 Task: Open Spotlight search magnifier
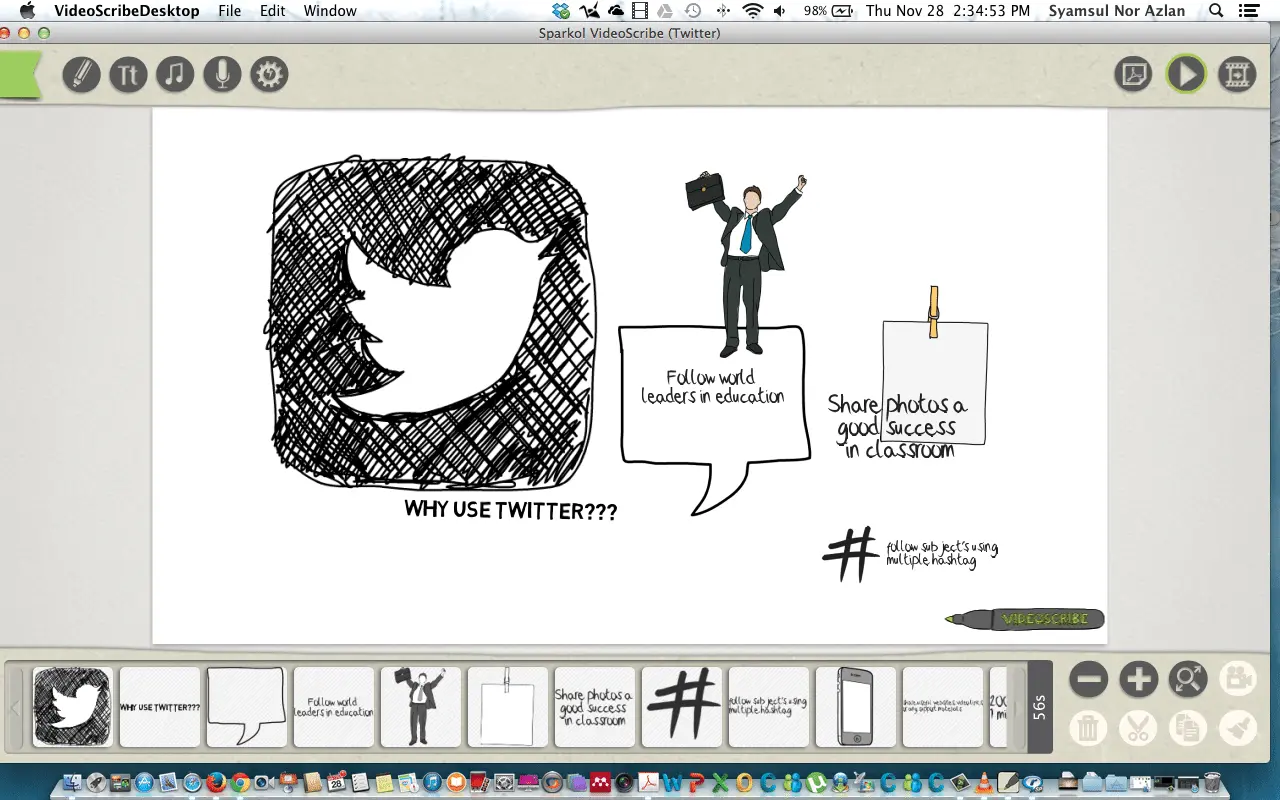1216,11
